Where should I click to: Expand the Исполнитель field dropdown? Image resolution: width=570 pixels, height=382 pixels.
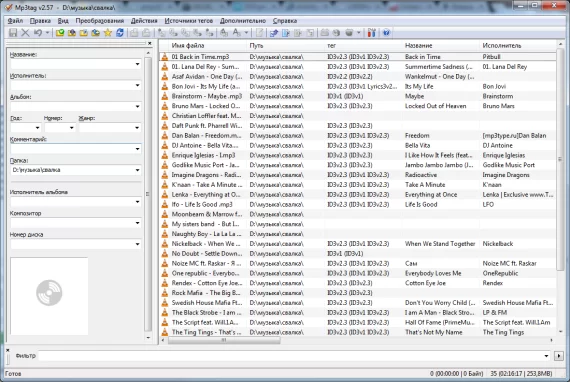click(x=137, y=85)
